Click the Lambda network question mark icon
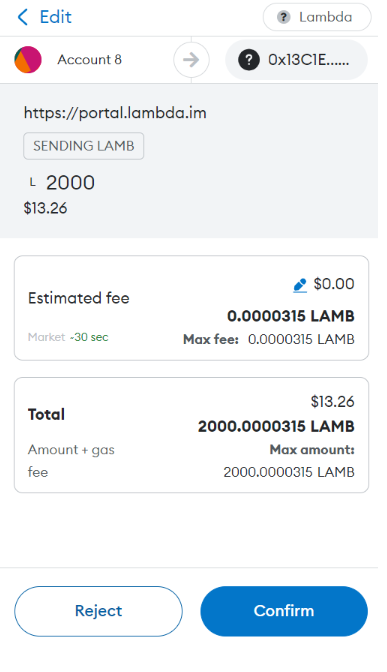387x672 pixels. pyautogui.click(x=283, y=17)
